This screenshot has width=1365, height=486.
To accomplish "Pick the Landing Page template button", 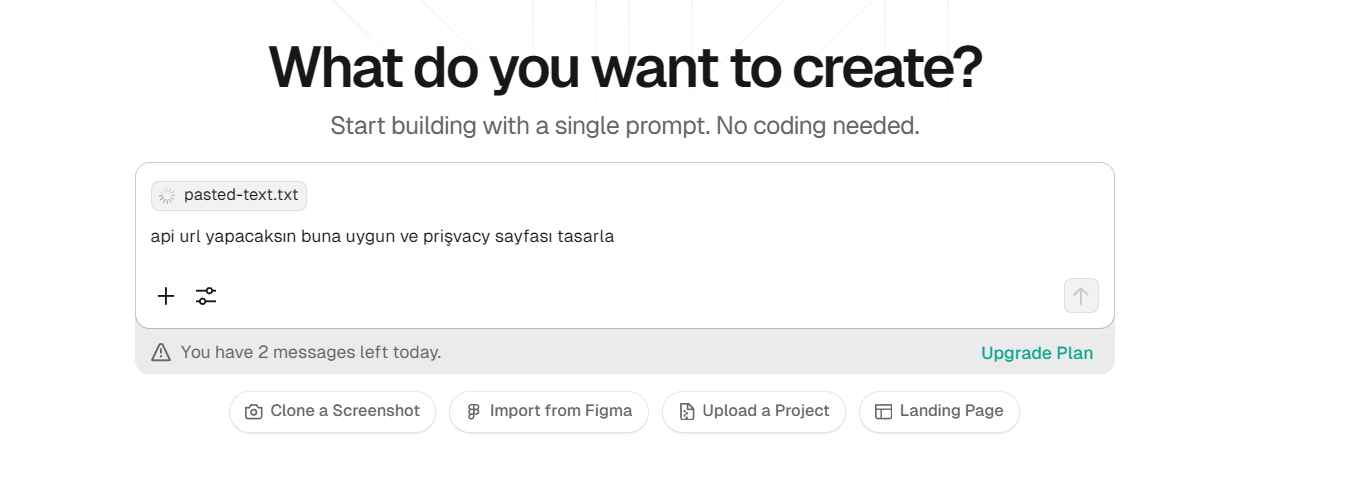I will 939,412.
